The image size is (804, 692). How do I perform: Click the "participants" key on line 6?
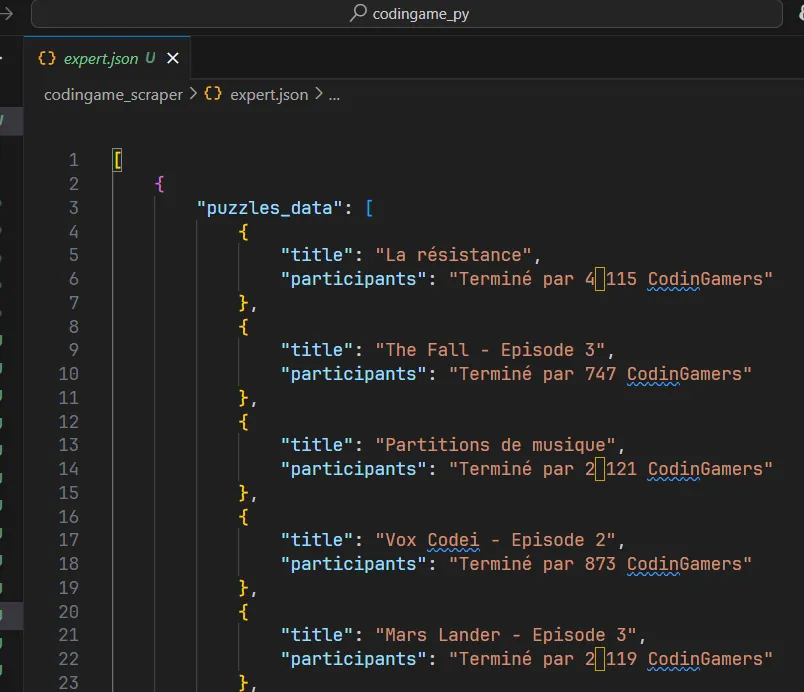pyautogui.click(x=354, y=279)
